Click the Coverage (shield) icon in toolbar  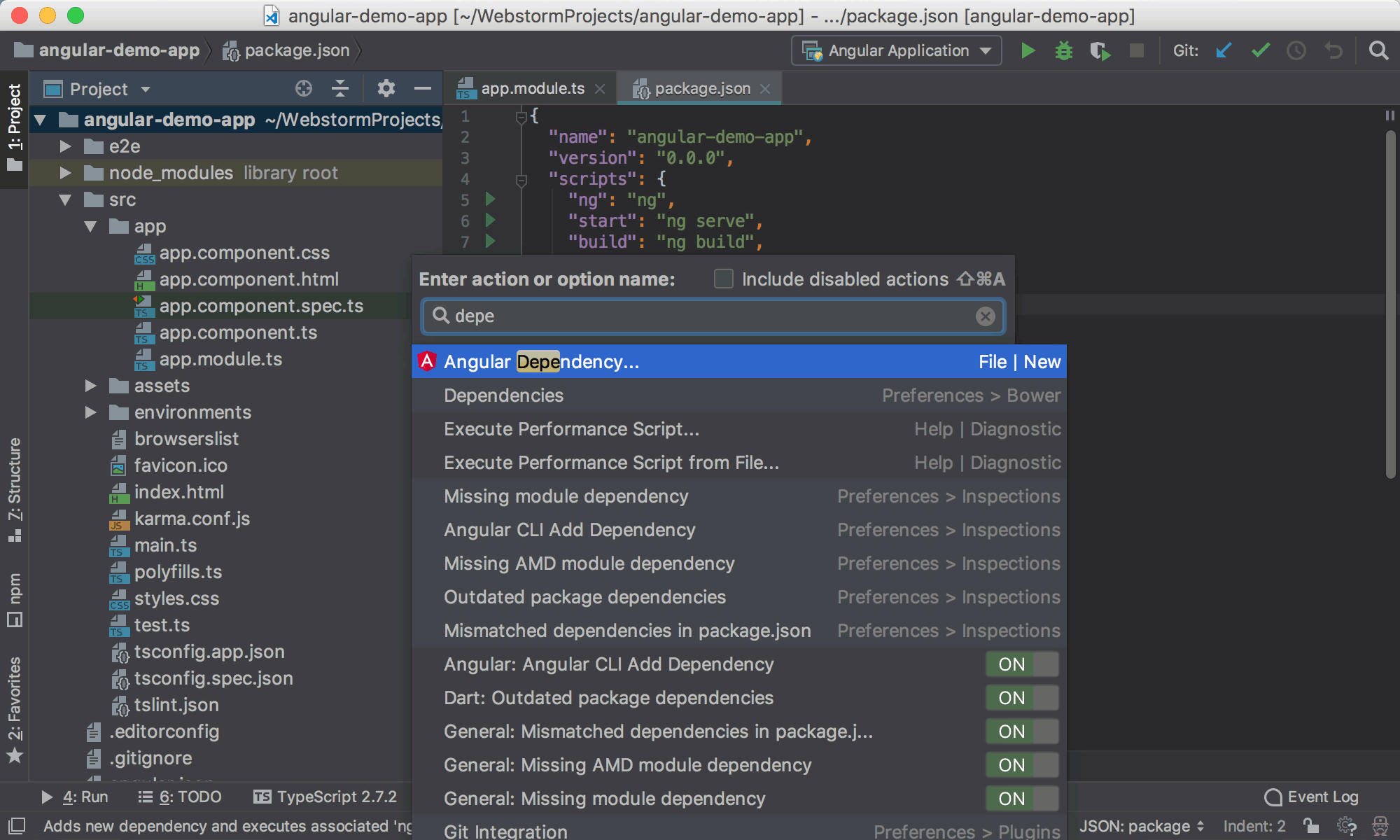pos(1100,51)
